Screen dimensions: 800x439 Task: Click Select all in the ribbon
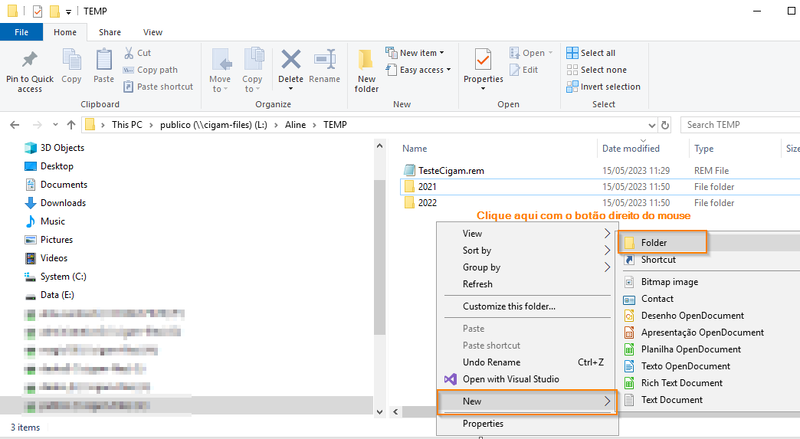(x=591, y=53)
